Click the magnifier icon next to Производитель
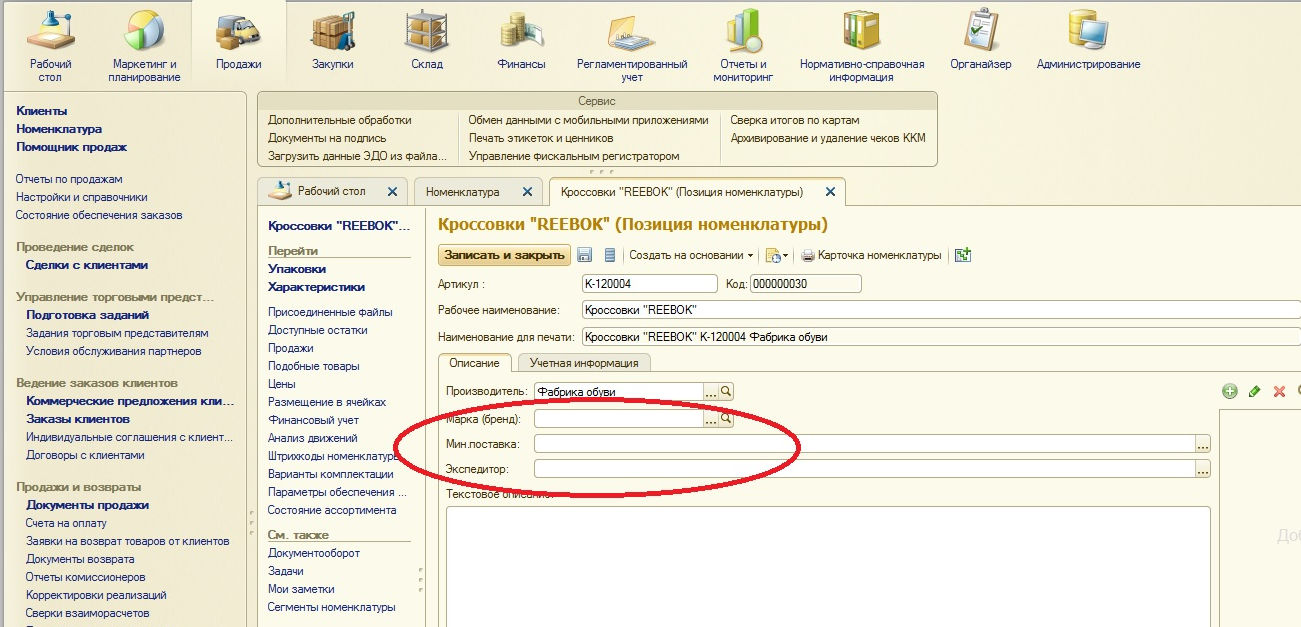The image size is (1301, 627). (x=727, y=391)
